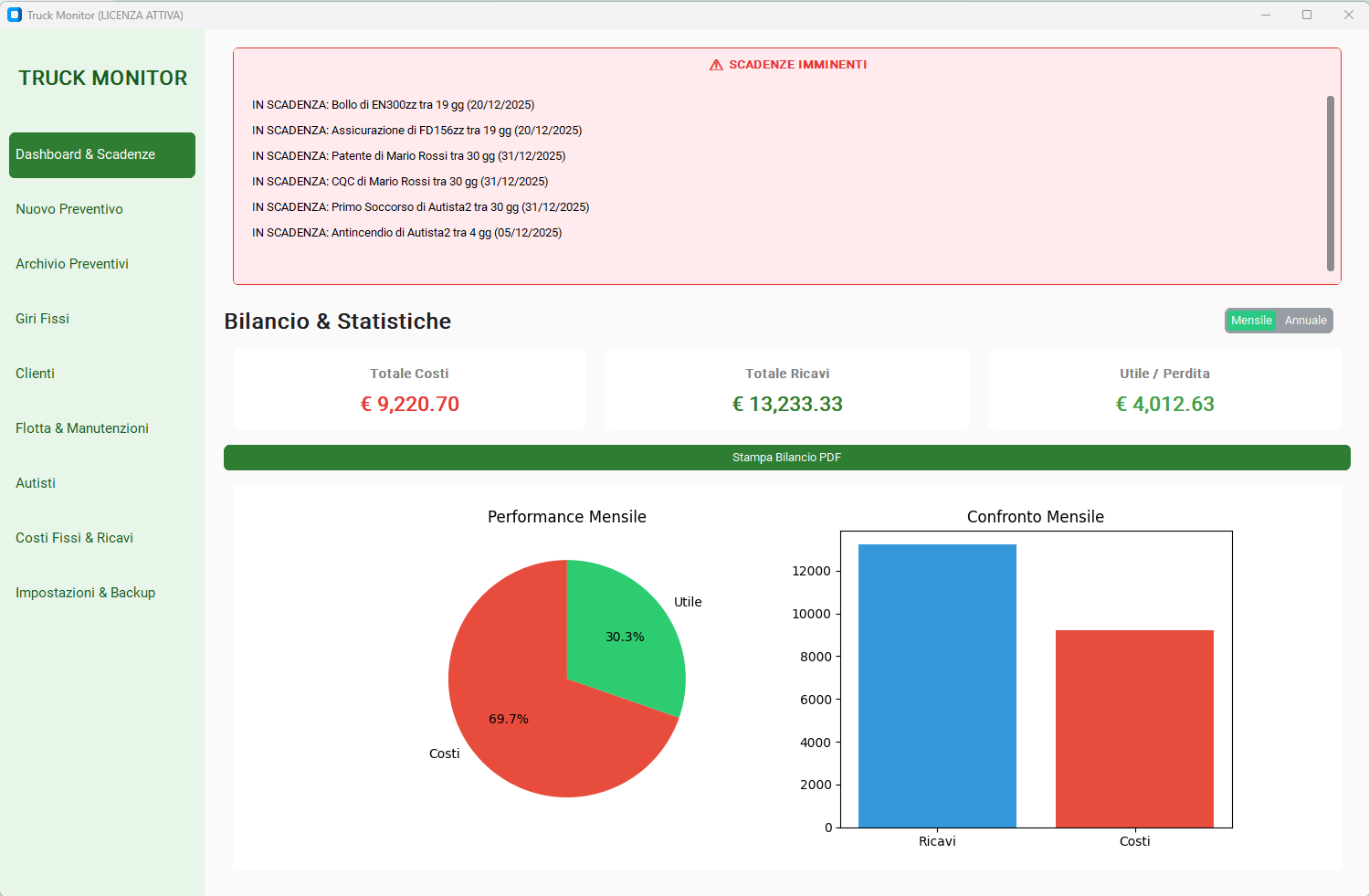Minimize the Truck Monitor window

1266,15
